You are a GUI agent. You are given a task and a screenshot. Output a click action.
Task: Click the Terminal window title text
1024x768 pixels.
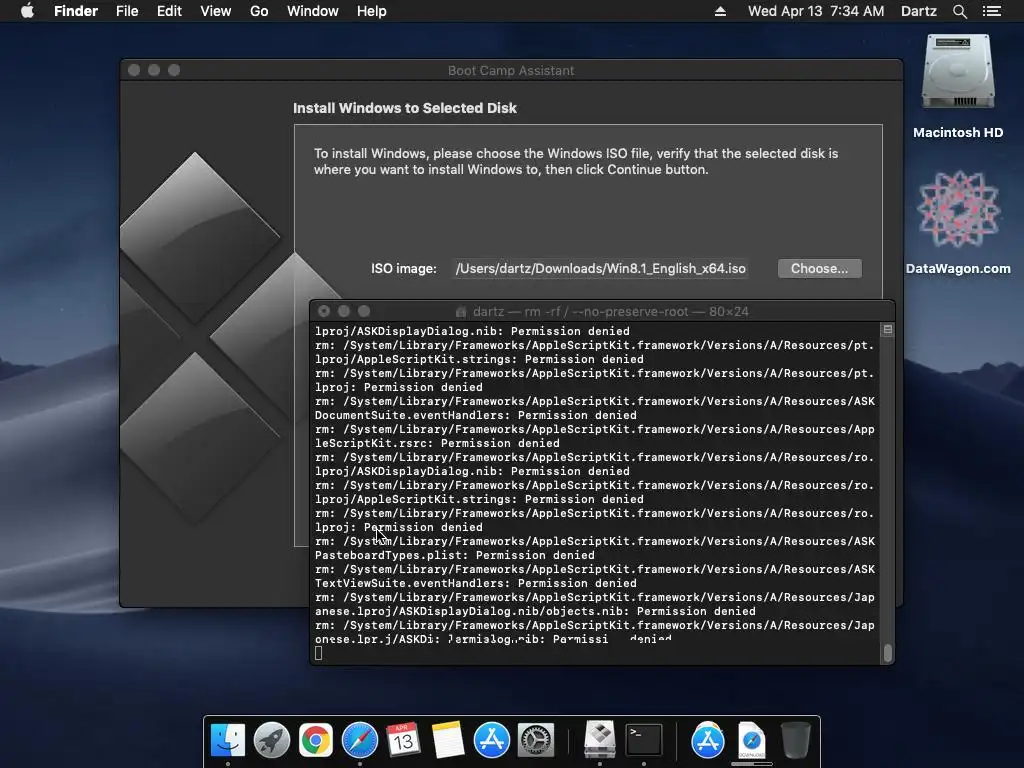tap(610, 312)
